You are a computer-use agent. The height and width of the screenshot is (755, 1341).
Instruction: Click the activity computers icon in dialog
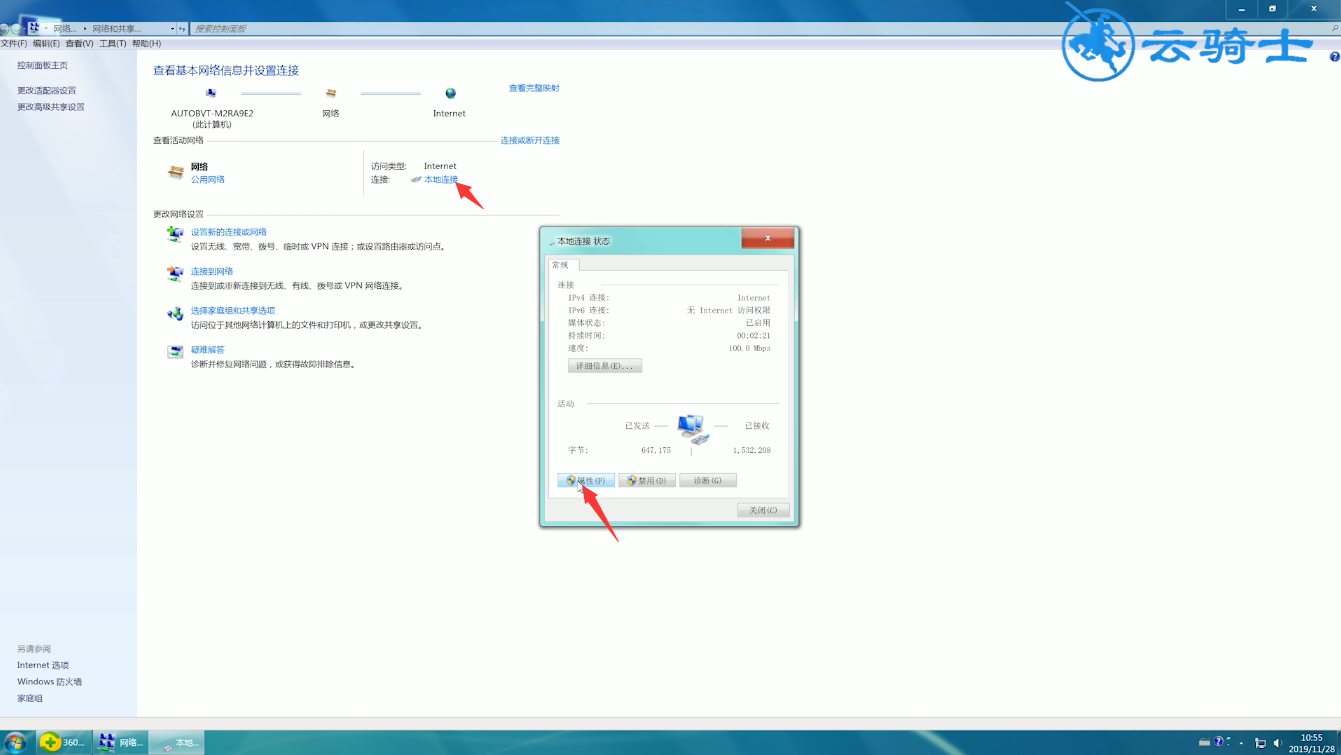tap(692, 429)
